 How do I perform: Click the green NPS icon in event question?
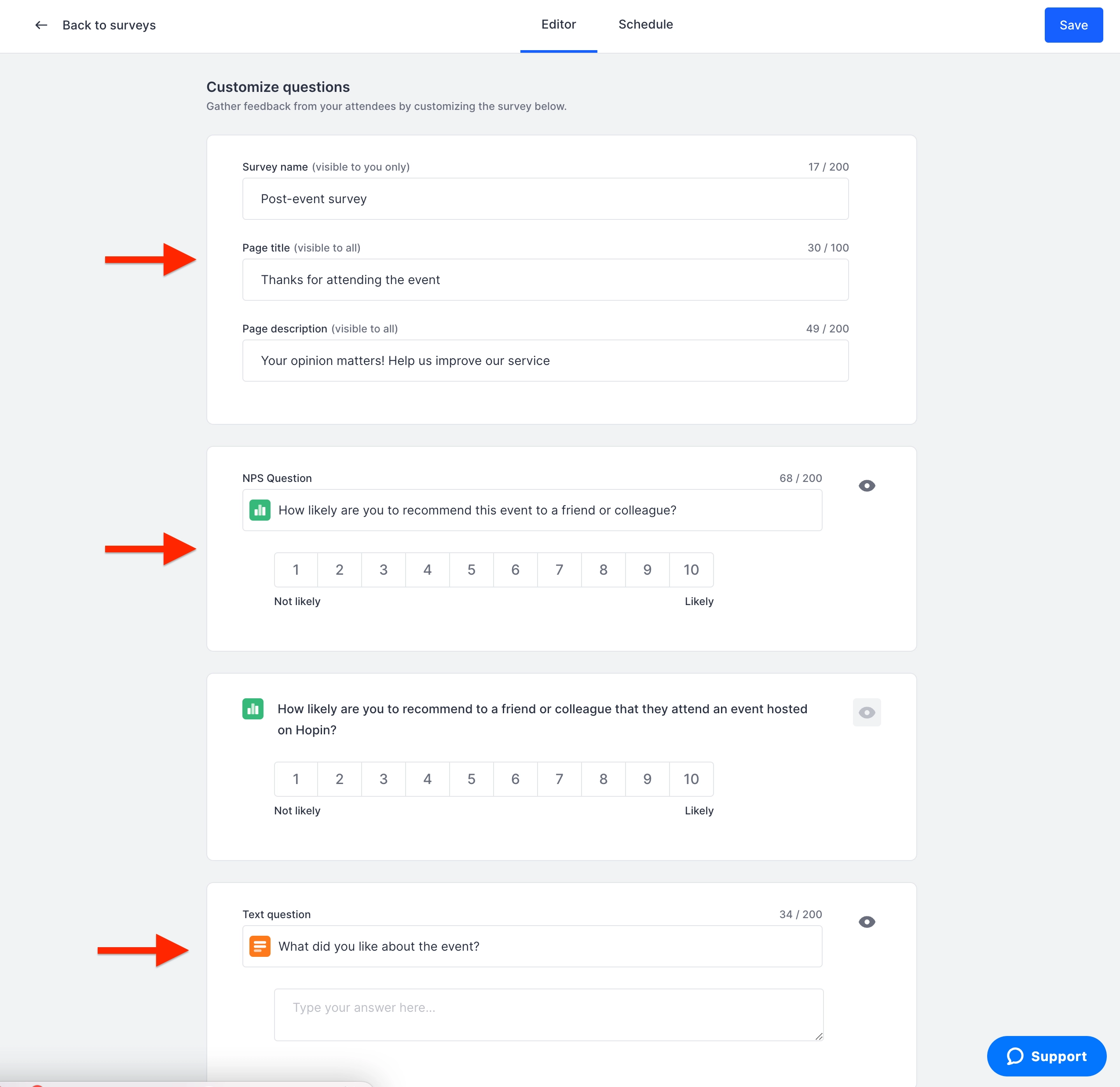pos(260,510)
